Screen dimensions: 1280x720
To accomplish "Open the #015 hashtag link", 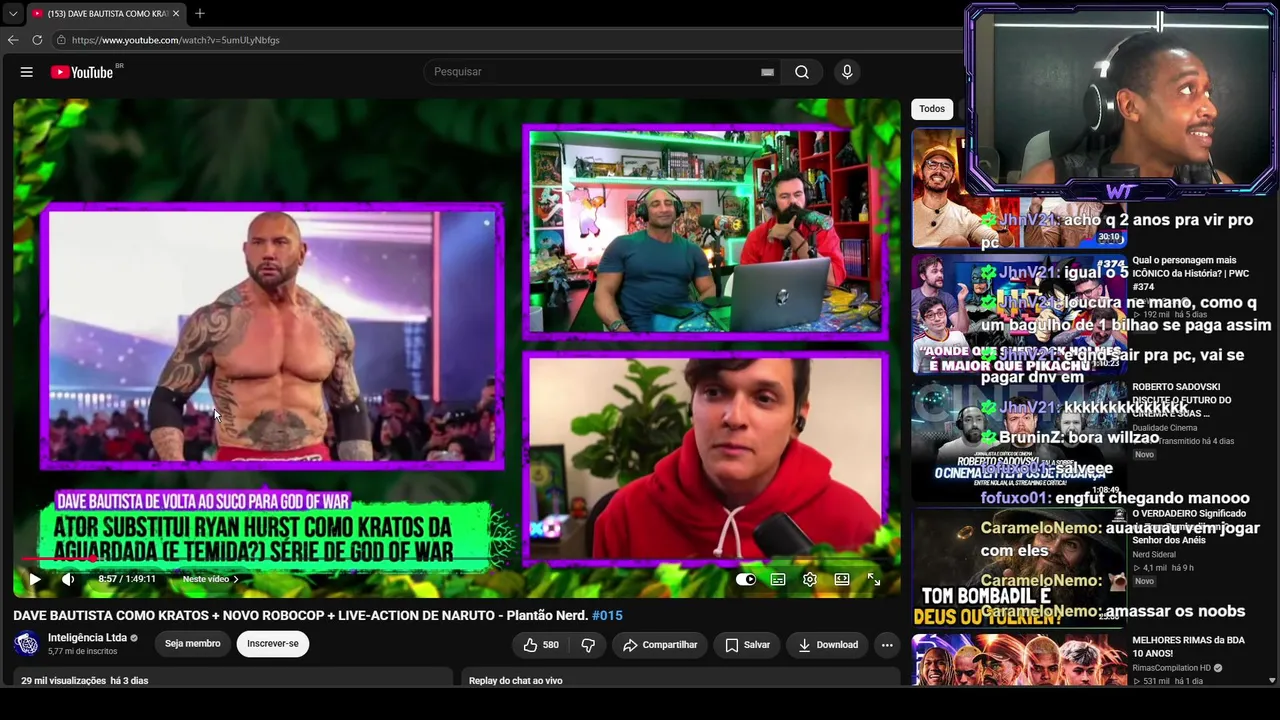I will tap(607, 616).
